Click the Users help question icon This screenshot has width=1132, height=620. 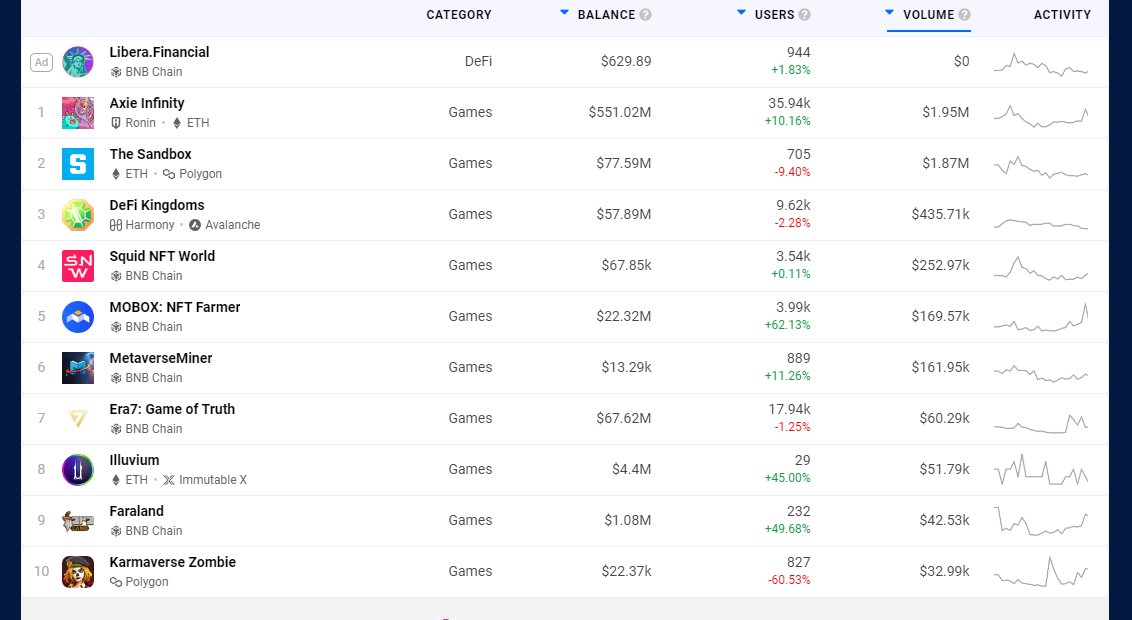[x=804, y=14]
